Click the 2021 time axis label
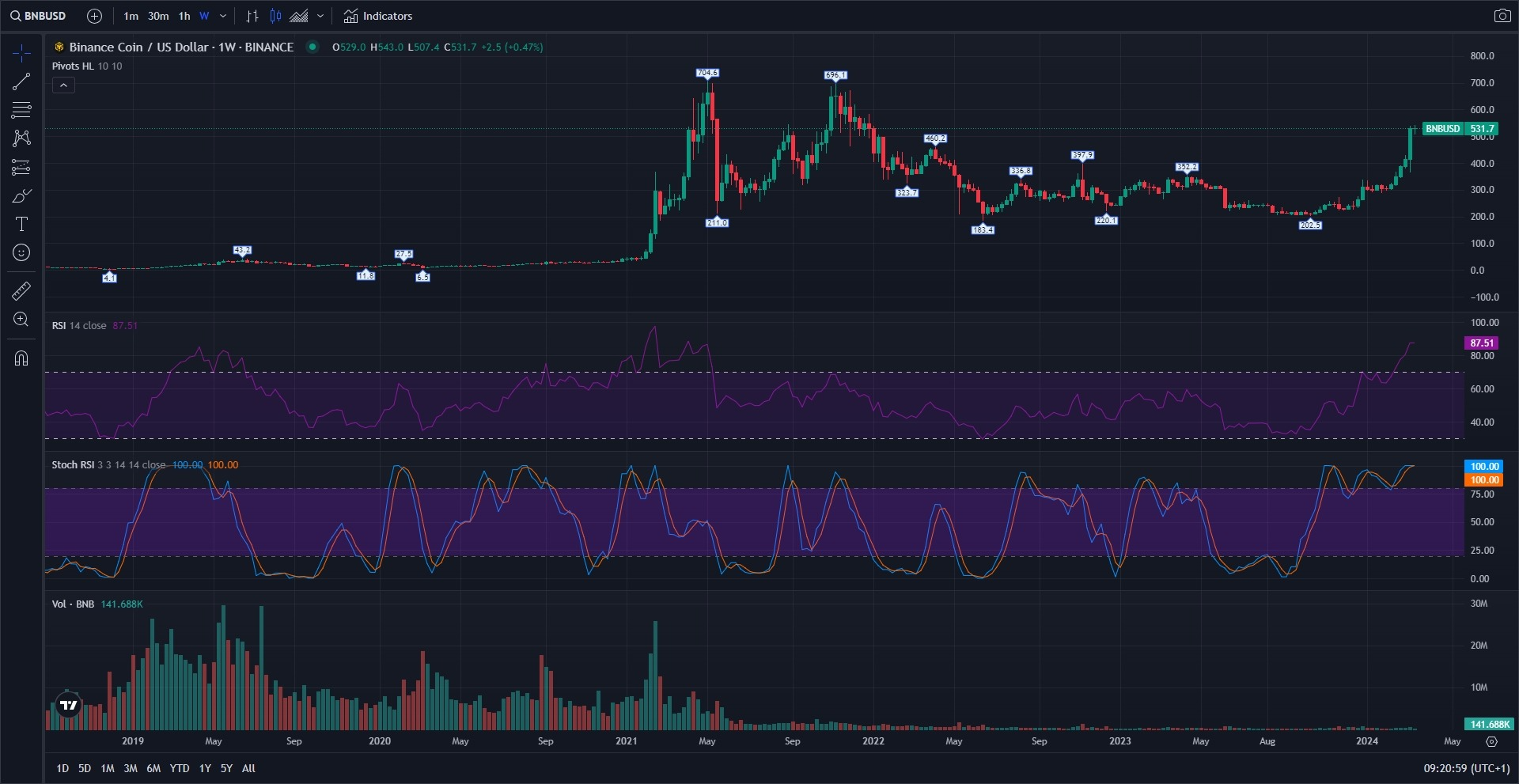Viewport: 1519px width, 784px height. [x=626, y=741]
